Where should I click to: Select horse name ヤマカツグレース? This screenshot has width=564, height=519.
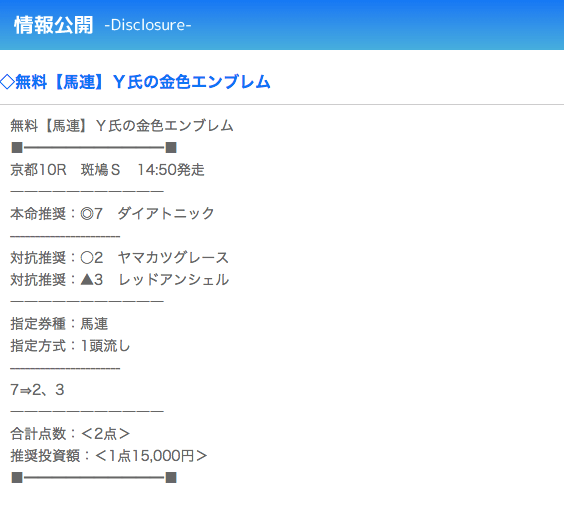[x=173, y=258]
